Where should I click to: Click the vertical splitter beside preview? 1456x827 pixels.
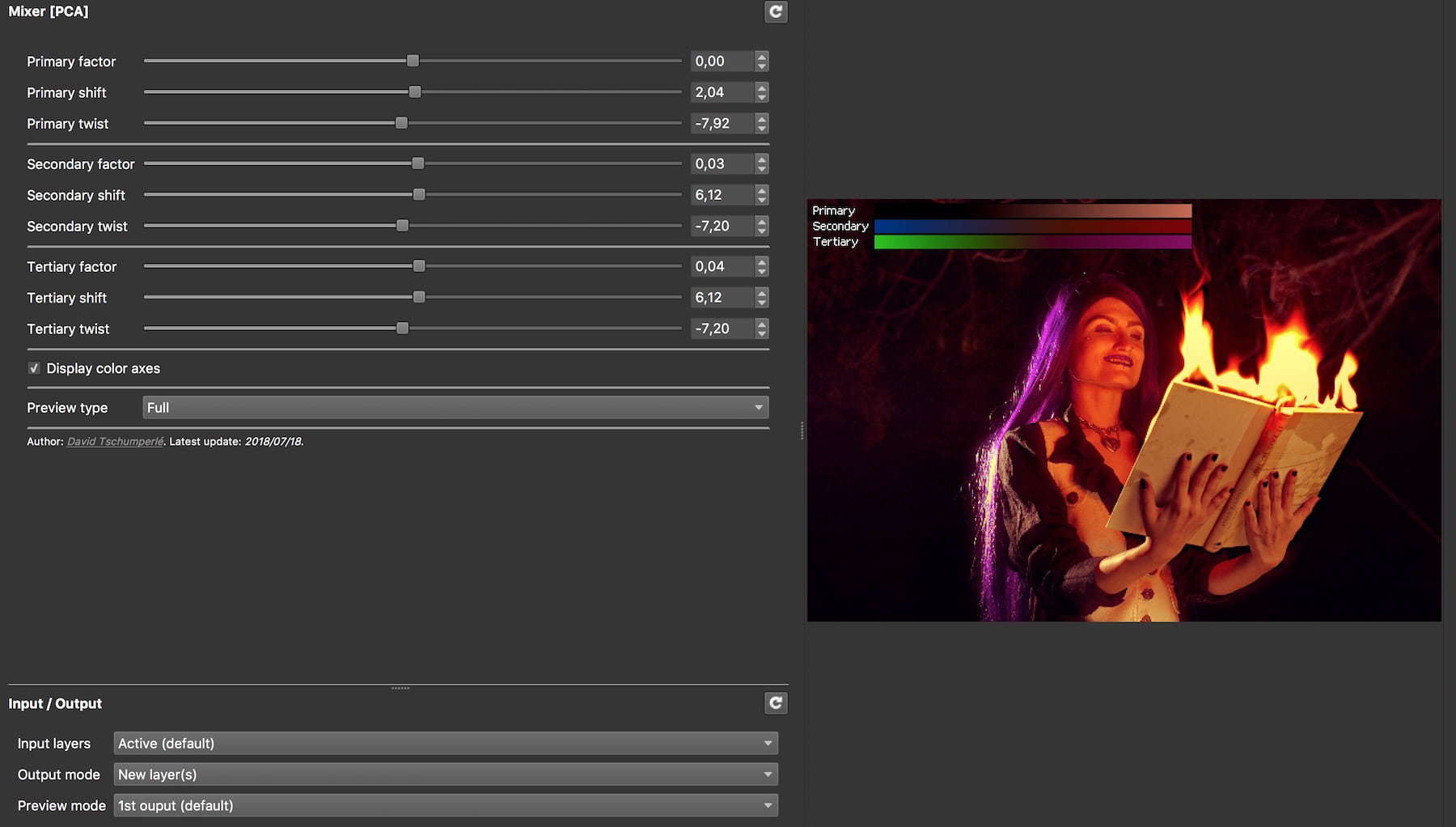click(802, 430)
